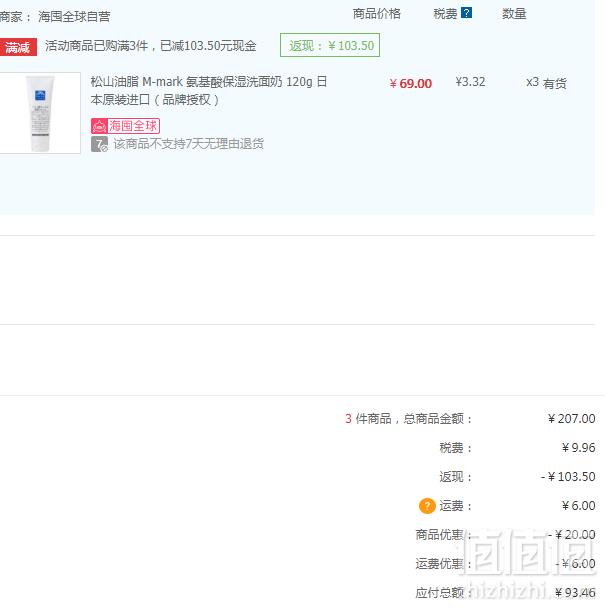Click the per-item tax ¥3.32
Viewport: 605px width, 608px height.
pos(470,82)
